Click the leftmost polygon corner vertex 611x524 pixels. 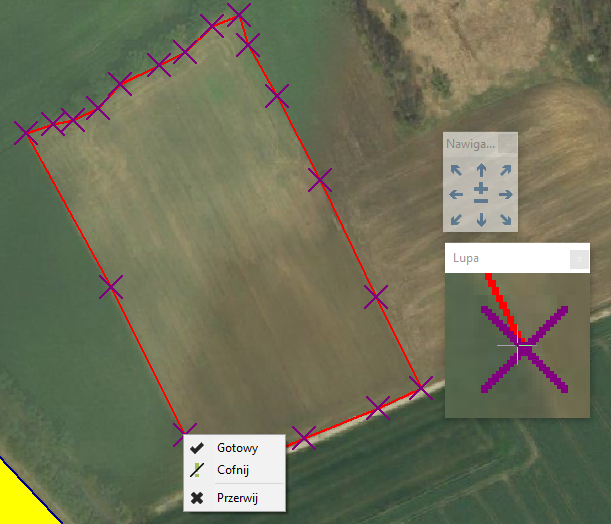26,133
